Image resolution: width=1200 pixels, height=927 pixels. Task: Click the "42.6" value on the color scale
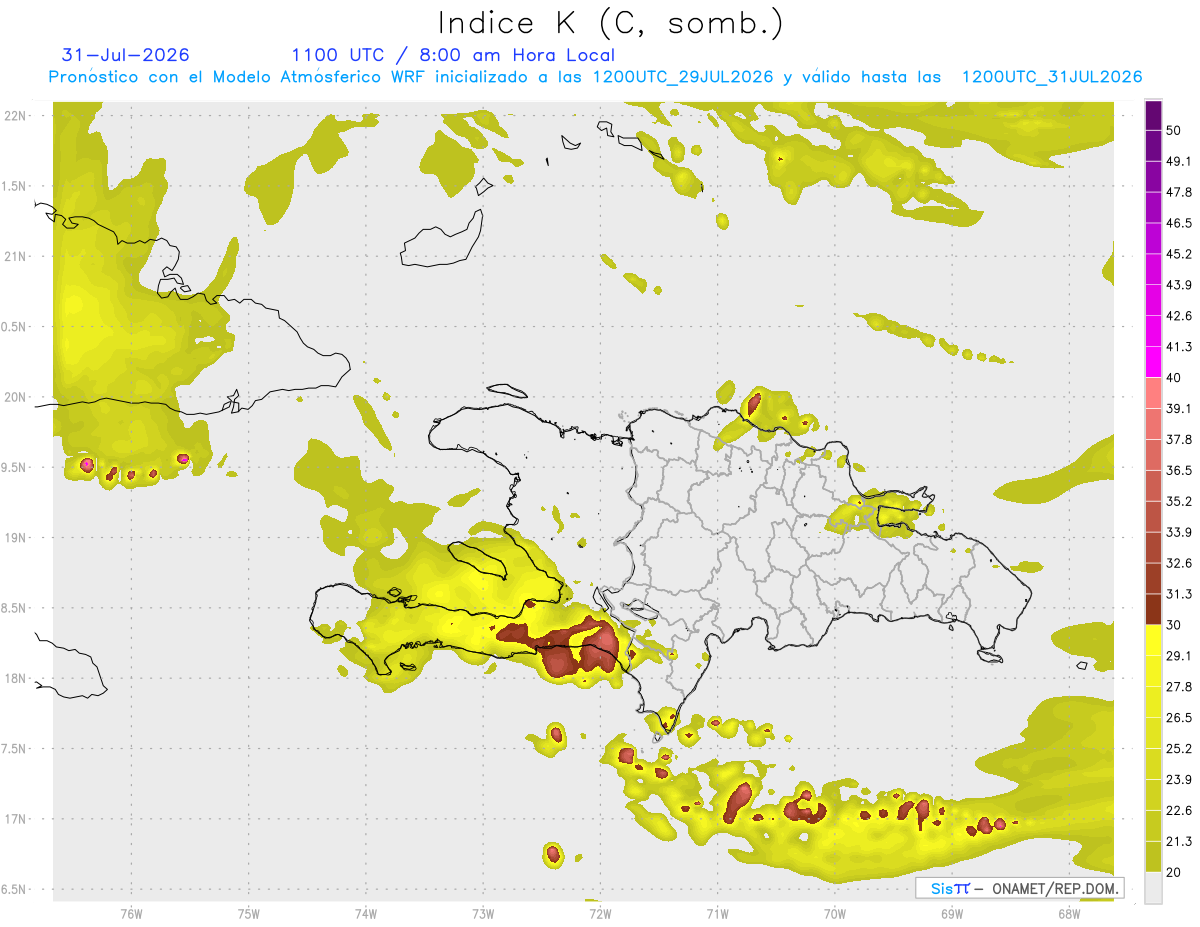(x=1179, y=316)
